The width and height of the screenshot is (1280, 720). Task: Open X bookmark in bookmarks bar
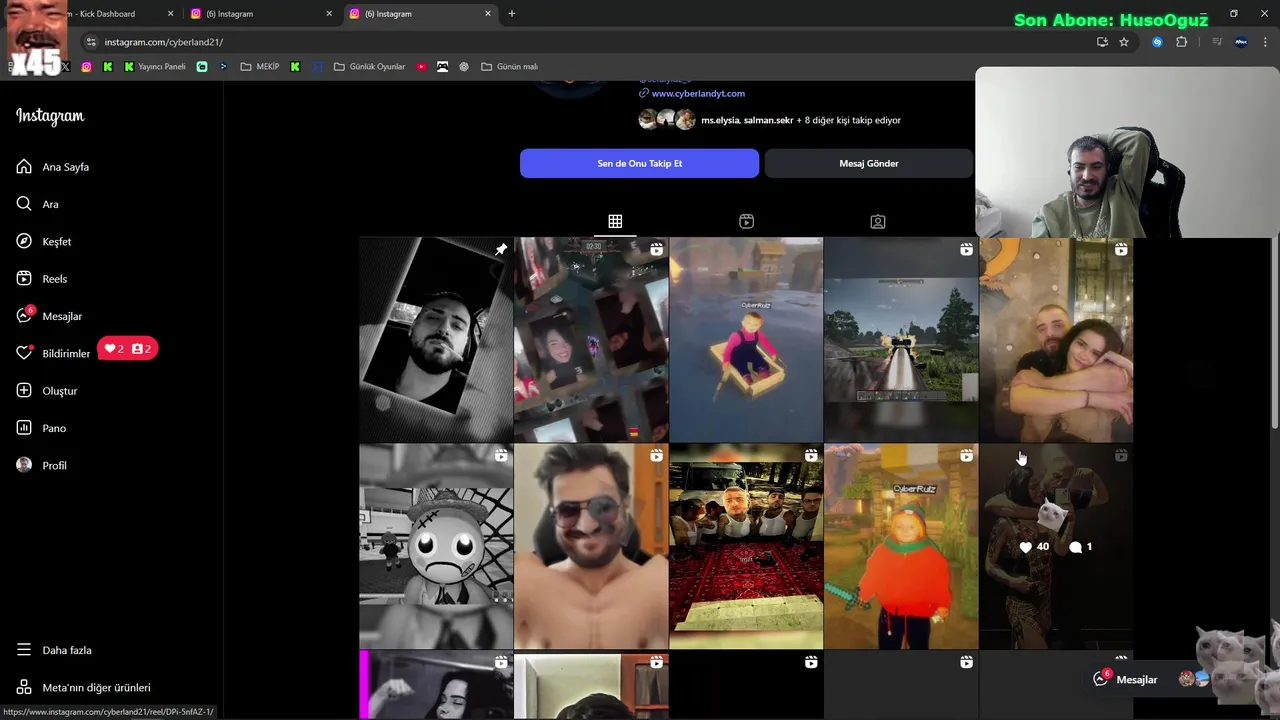point(66,67)
